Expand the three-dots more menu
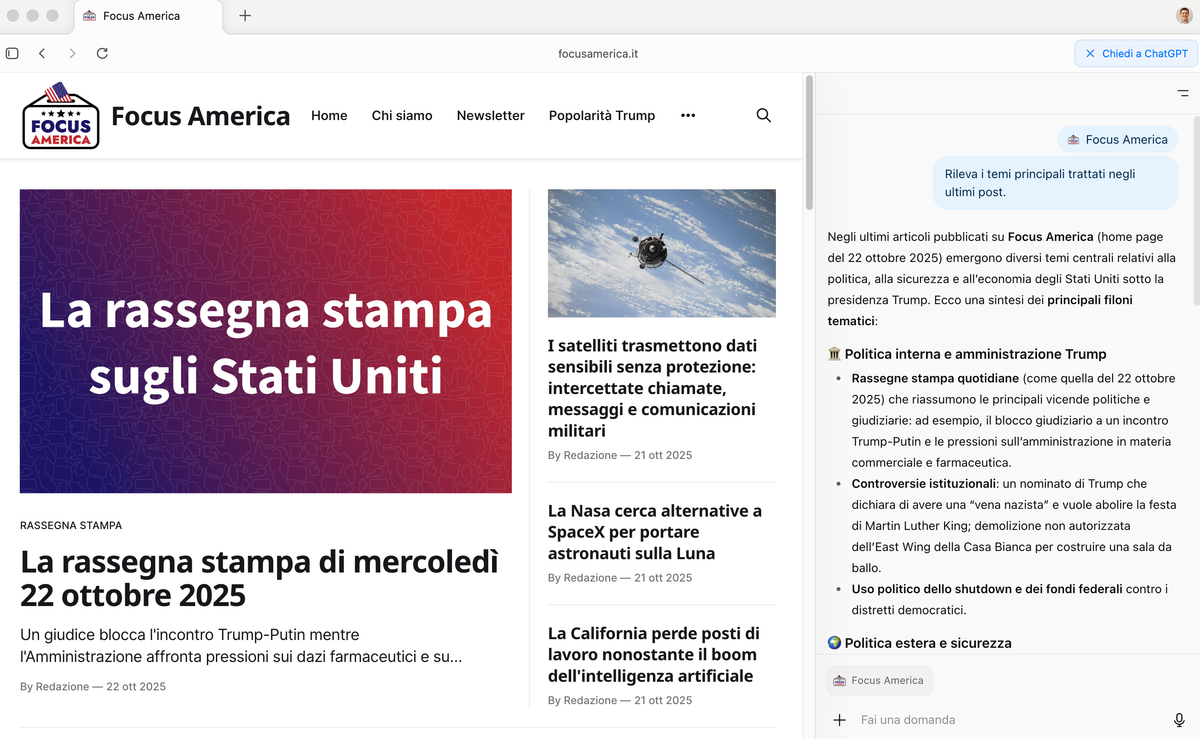The width and height of the screenshot is (1200, 739). coord(687,115)
